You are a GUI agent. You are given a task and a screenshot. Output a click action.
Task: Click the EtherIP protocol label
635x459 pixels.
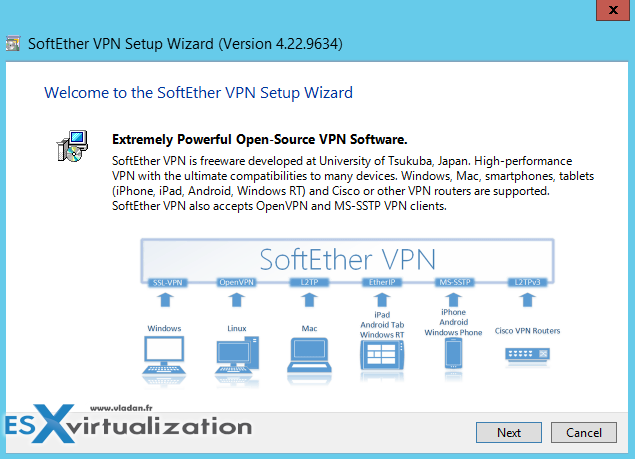[x=382, y=282]
